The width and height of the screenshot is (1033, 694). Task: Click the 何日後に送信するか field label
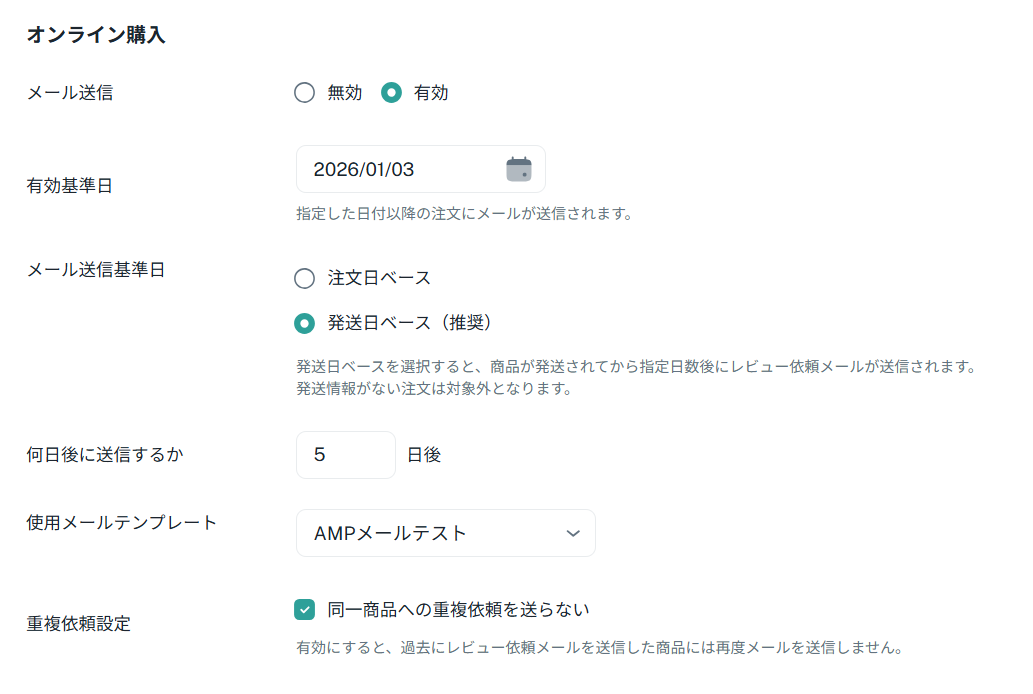click(x=105, y=455)
